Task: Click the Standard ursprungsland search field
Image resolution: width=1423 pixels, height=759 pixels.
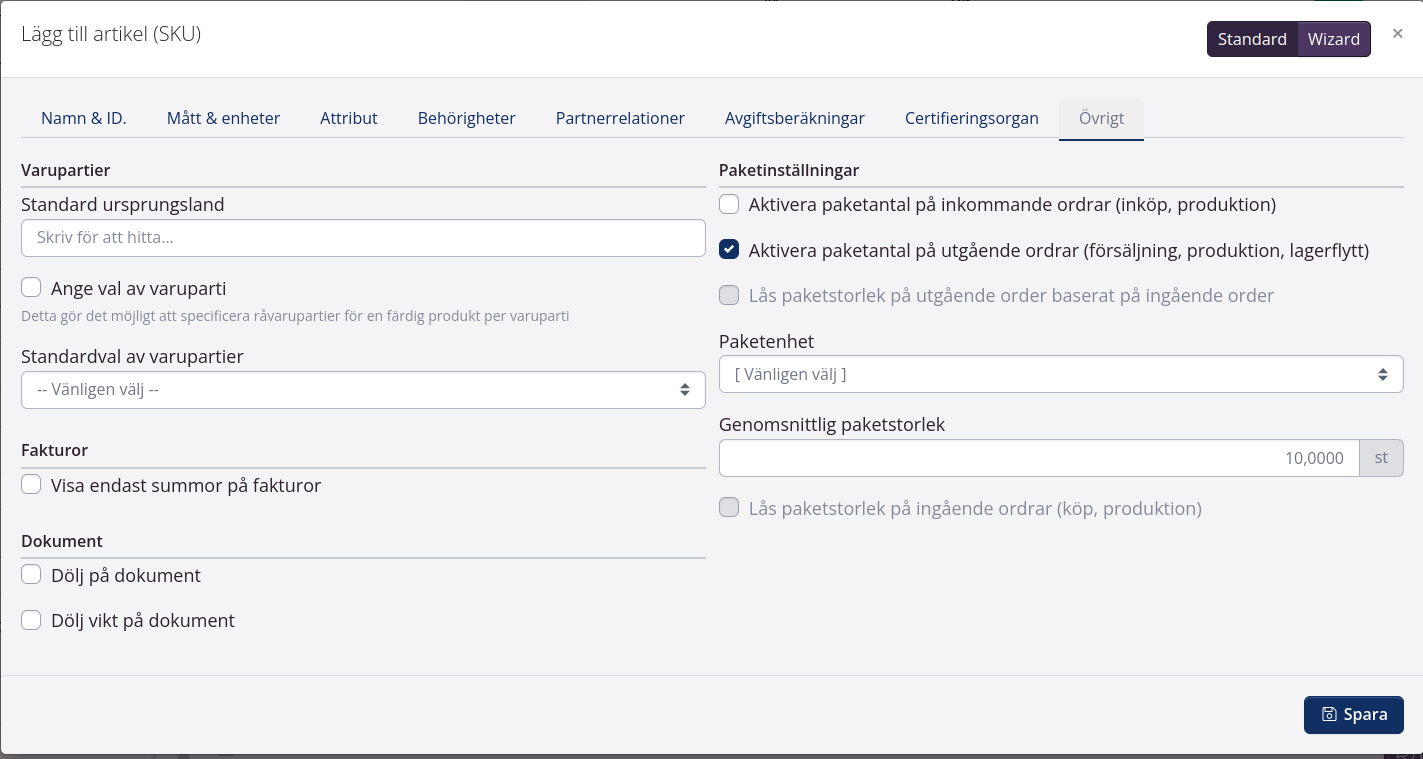Action: click(363, 238)
